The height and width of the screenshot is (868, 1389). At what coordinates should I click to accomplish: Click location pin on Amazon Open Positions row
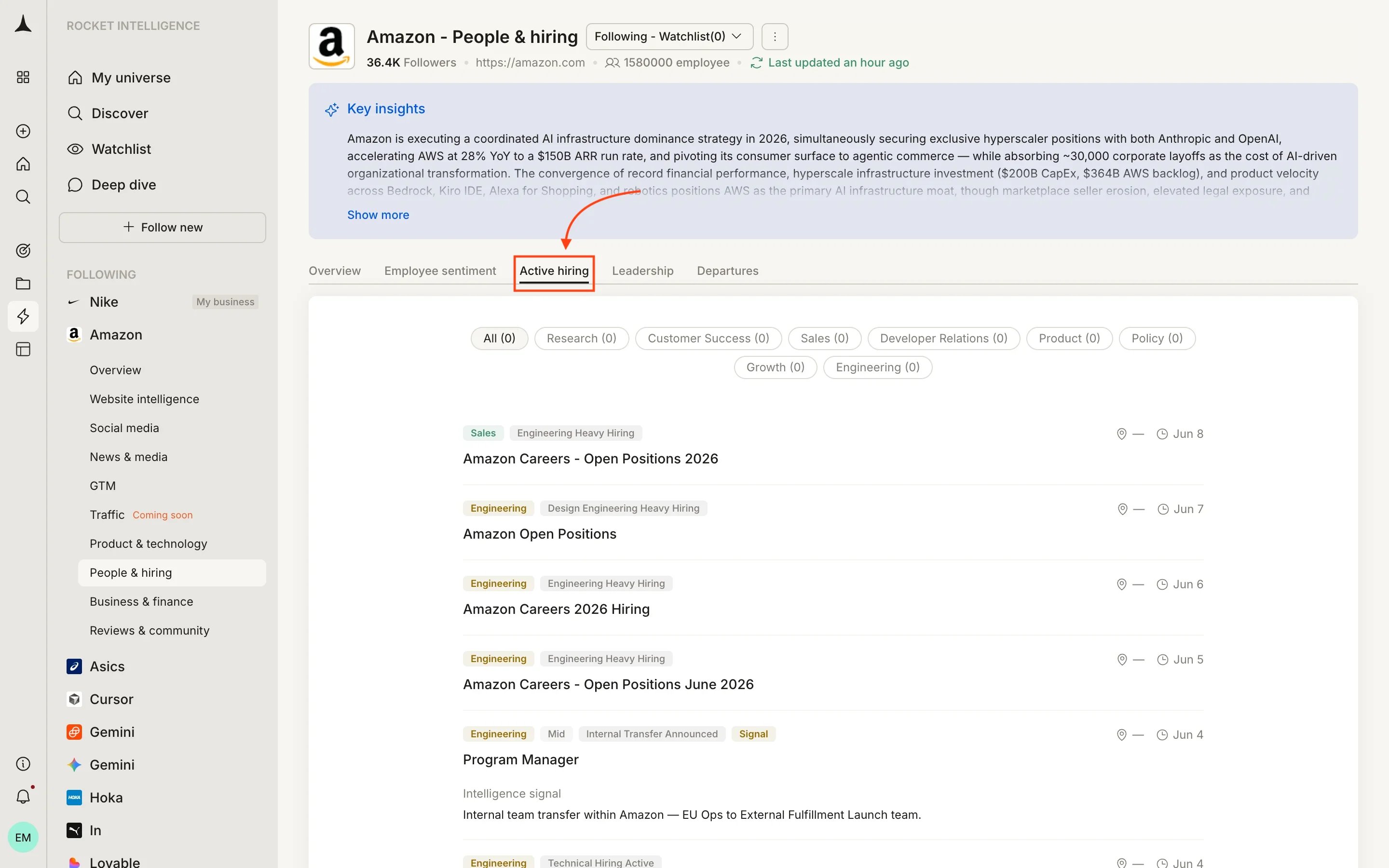click(x=1123, y=509)
